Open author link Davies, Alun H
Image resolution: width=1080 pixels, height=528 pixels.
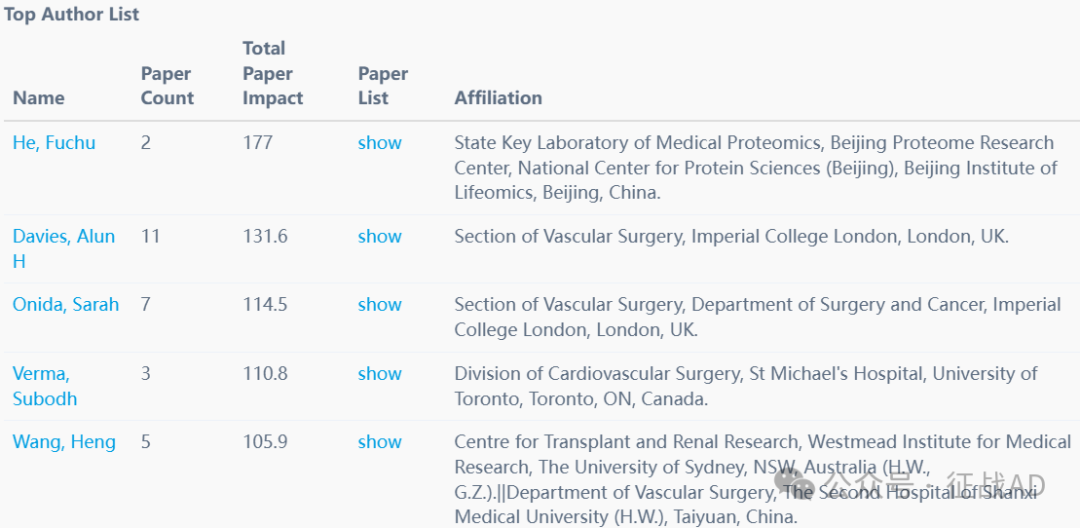(x=63, y=249)
